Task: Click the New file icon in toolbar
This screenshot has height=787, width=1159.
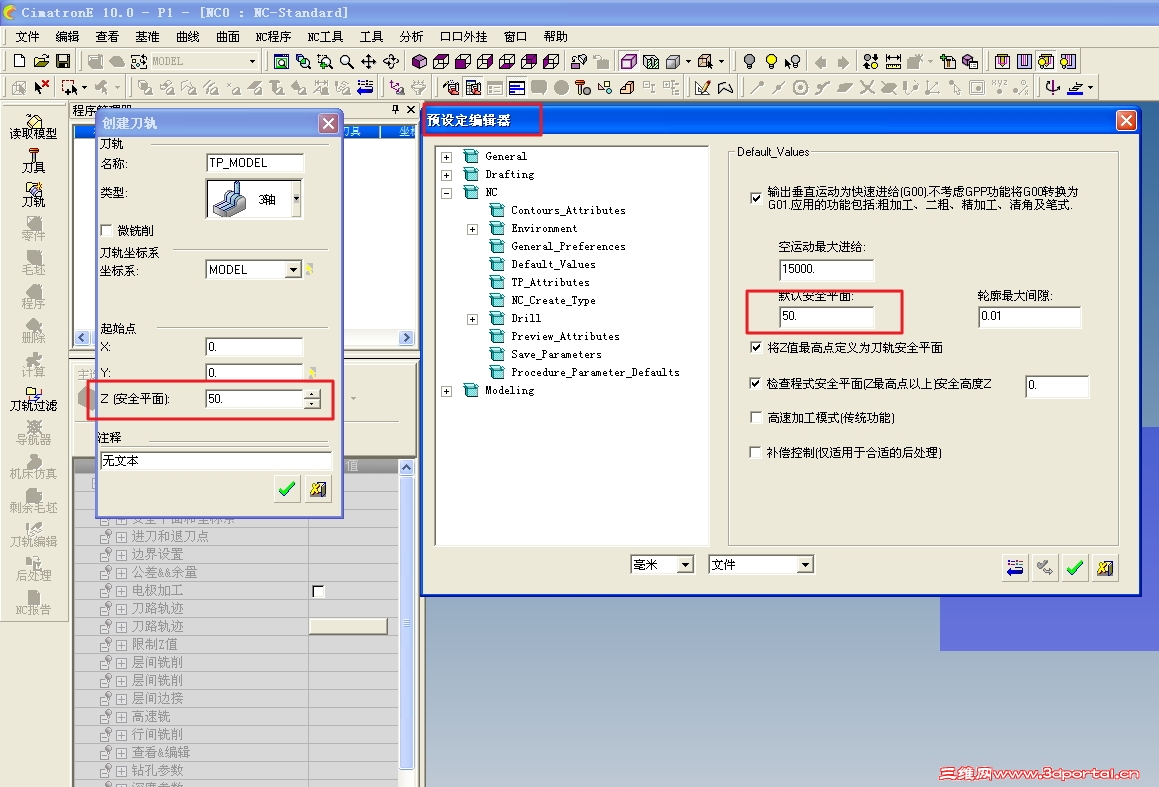Action: [x=20, y=61]
